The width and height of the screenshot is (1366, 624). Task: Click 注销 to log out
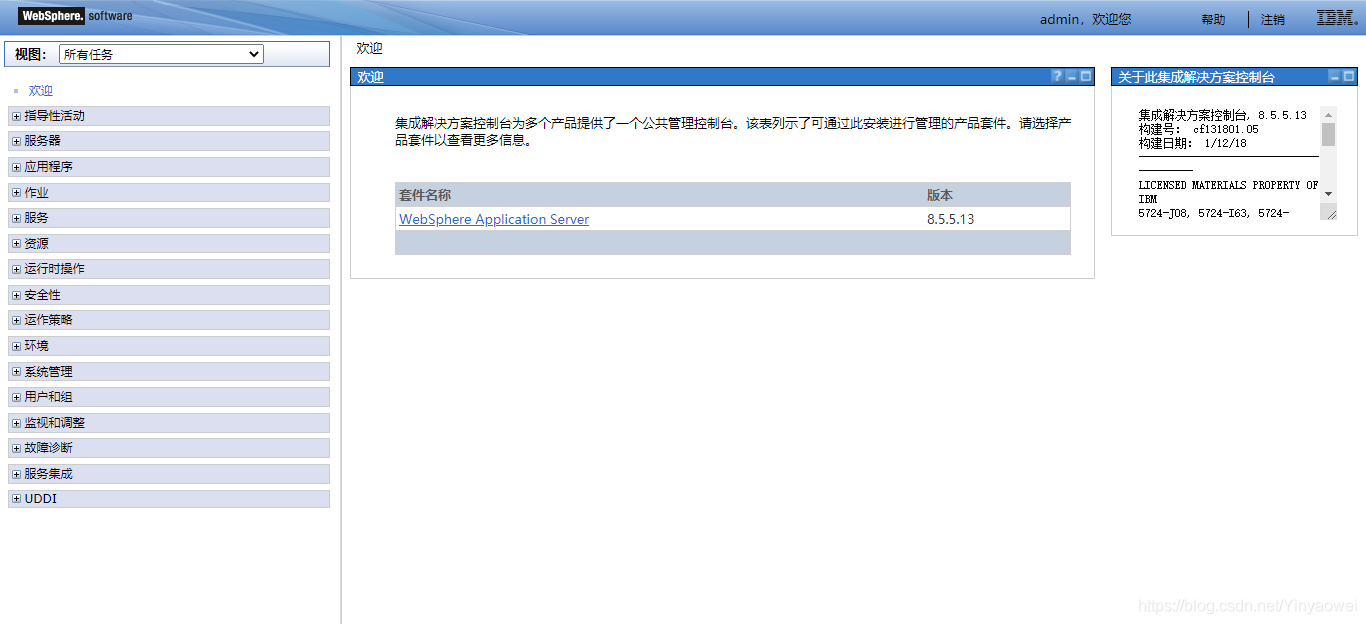[1273, 20]
